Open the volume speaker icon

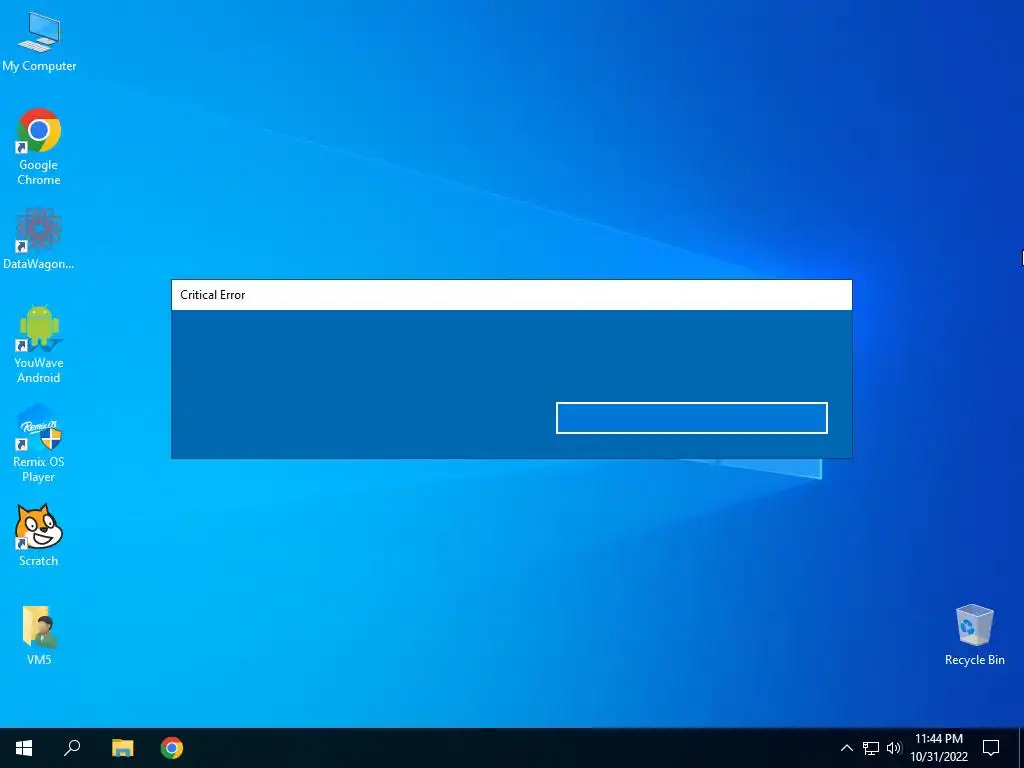[894, 748]
